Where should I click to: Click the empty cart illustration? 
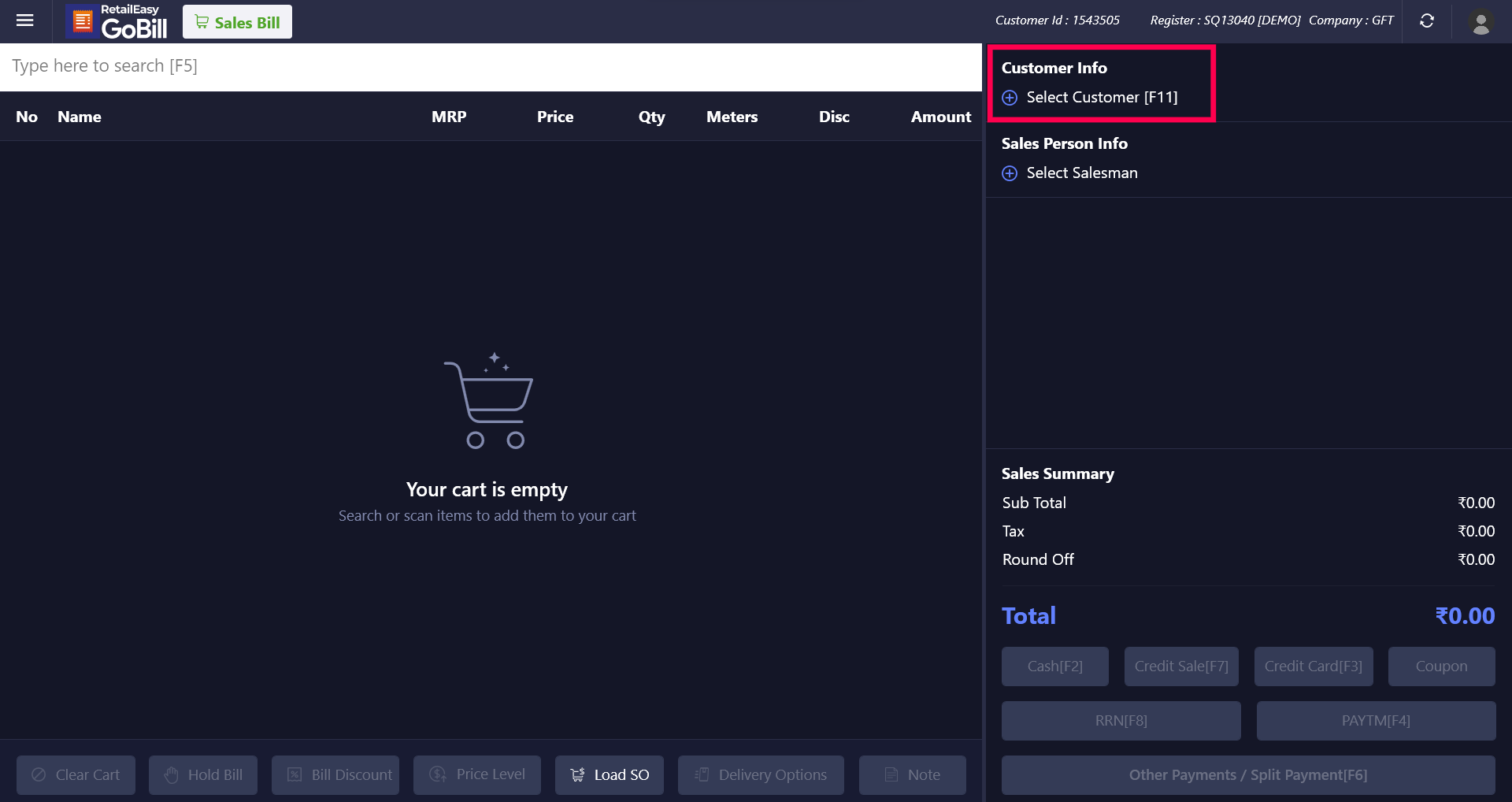[x=488, y=400]
